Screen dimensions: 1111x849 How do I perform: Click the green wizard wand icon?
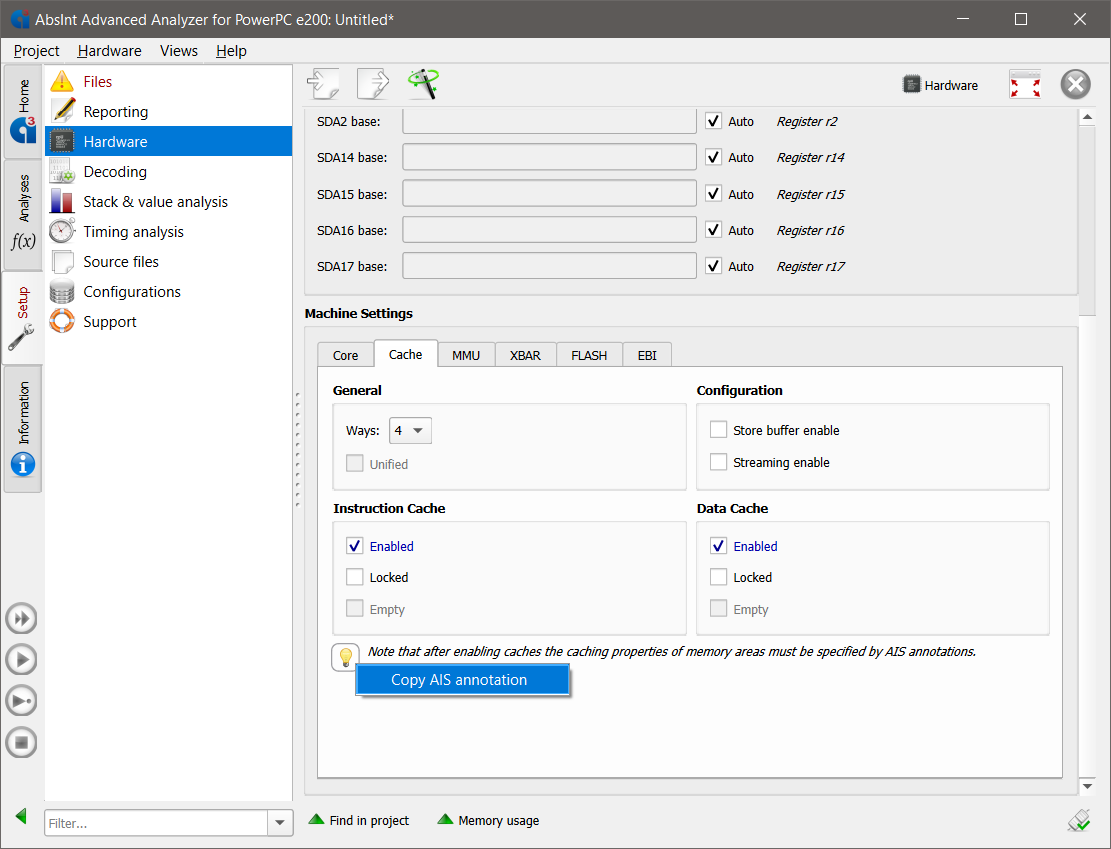click(424, 84)
